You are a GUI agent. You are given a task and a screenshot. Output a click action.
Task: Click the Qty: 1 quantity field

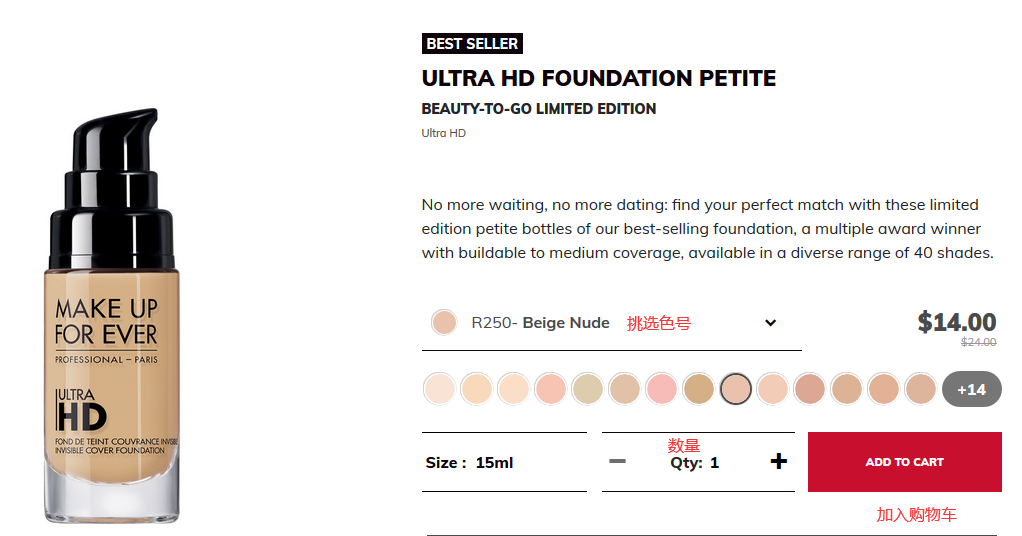(695, 462)
